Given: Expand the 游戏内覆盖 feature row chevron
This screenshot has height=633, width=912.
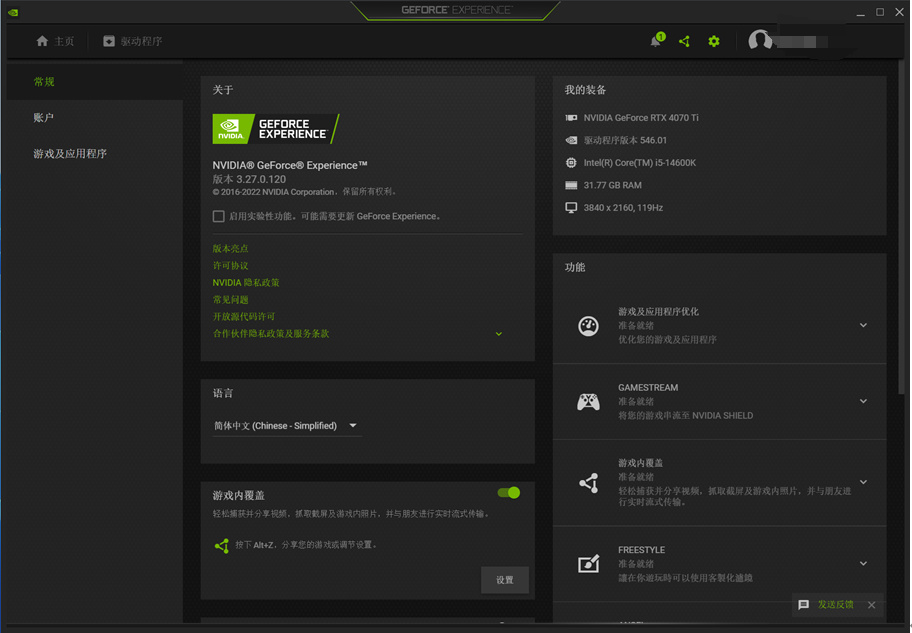Looking at the screenshot, I should point(863,482).
